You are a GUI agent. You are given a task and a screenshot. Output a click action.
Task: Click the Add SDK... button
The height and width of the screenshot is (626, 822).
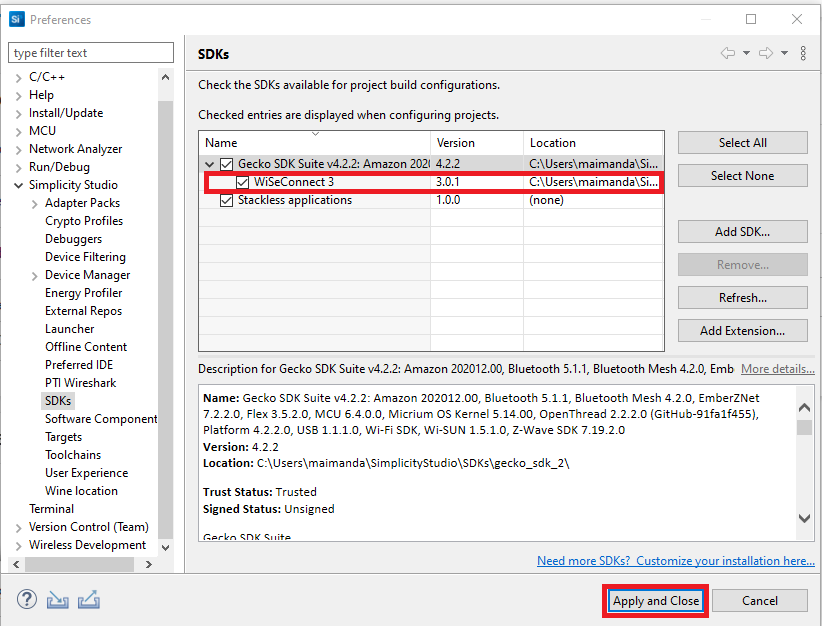pyautogui.click(x=742, y=232)
